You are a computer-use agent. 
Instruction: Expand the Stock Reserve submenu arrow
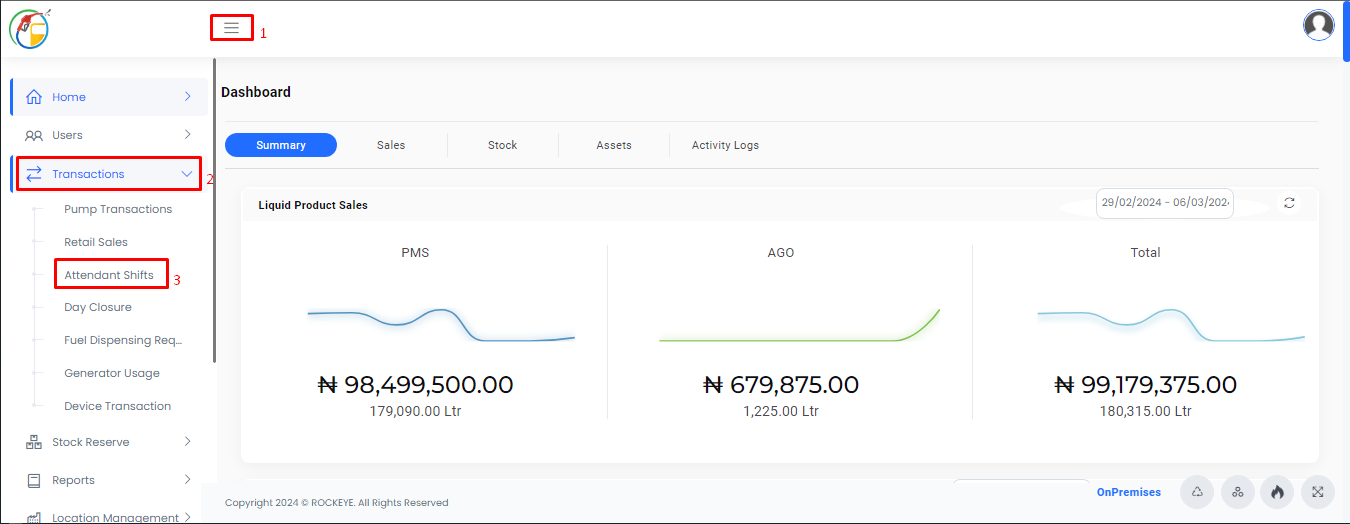[x=187, y=442]
